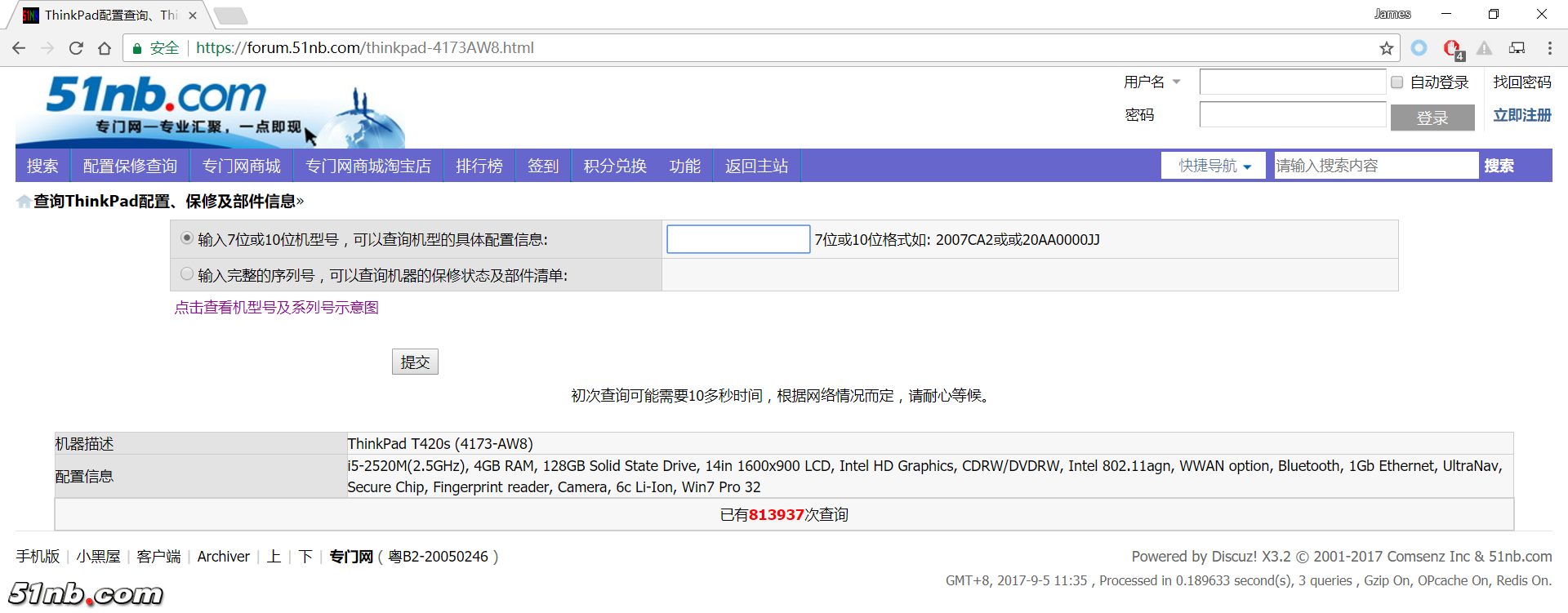Click the home icon beside 查询ThinkPad配置
1568x613 pixels.
pyautogui.click(x=24, y=202)
